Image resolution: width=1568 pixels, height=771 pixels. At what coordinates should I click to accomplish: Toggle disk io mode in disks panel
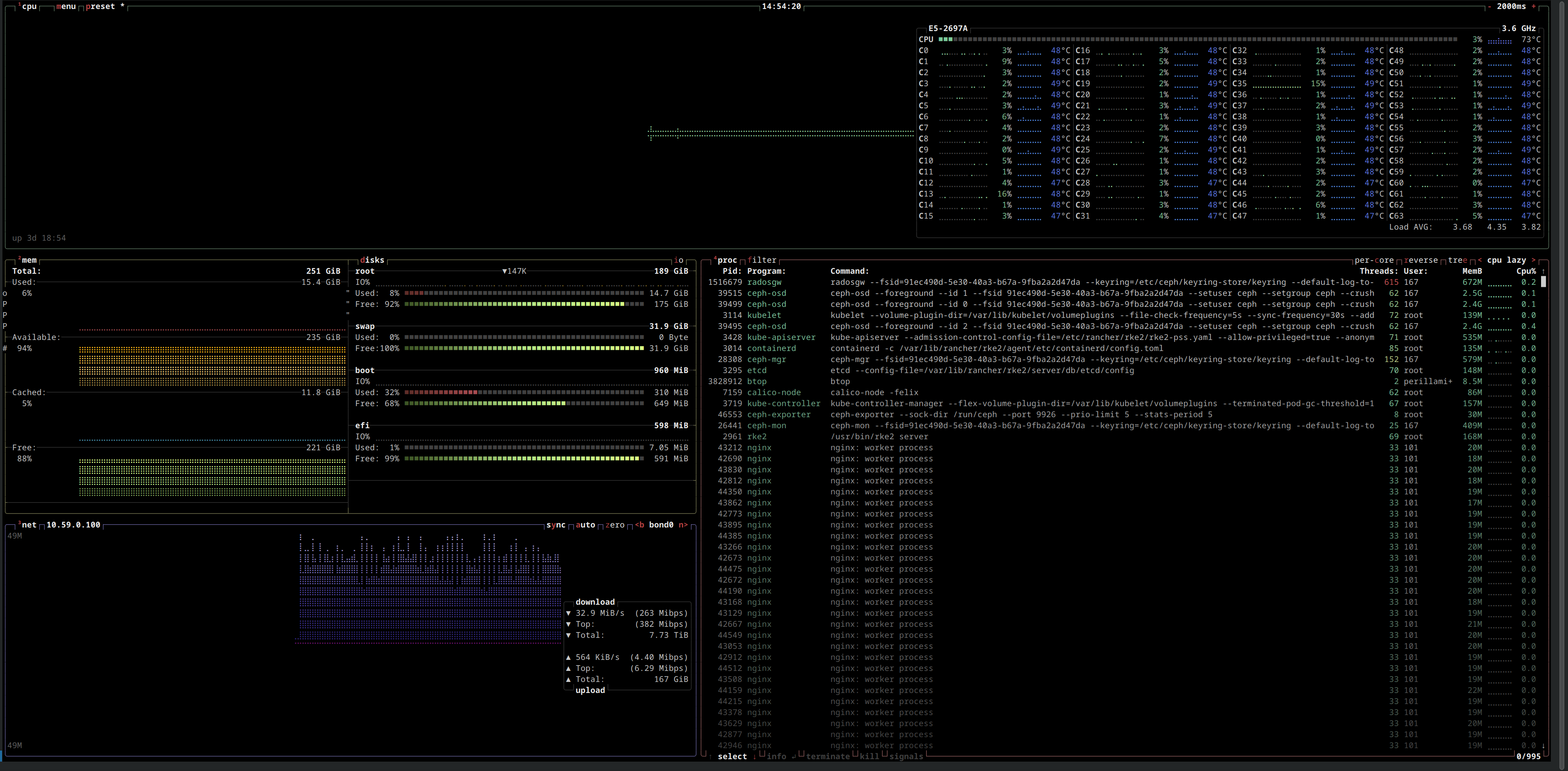679,260
